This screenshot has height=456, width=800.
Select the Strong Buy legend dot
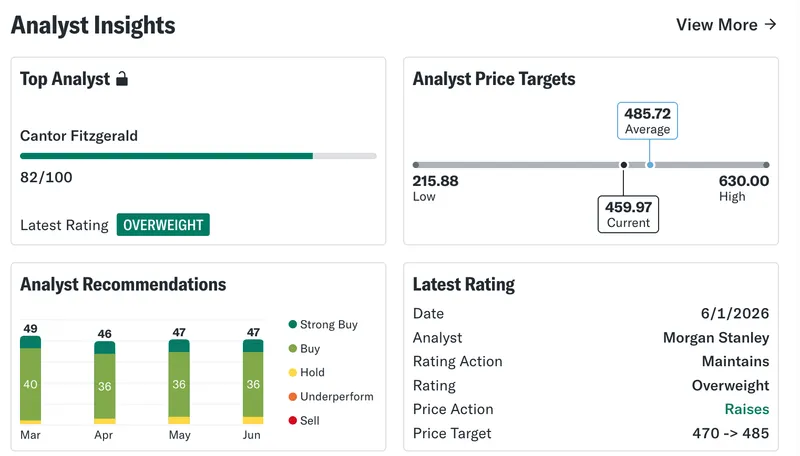[x=292, y=324]
